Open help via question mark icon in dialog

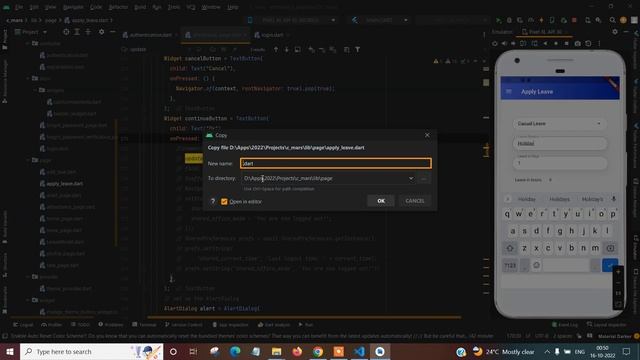[213, 201]
